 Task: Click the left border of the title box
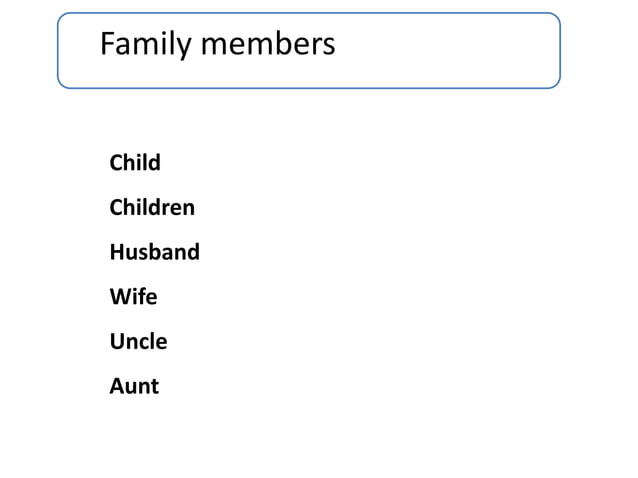tap(58, 50)
